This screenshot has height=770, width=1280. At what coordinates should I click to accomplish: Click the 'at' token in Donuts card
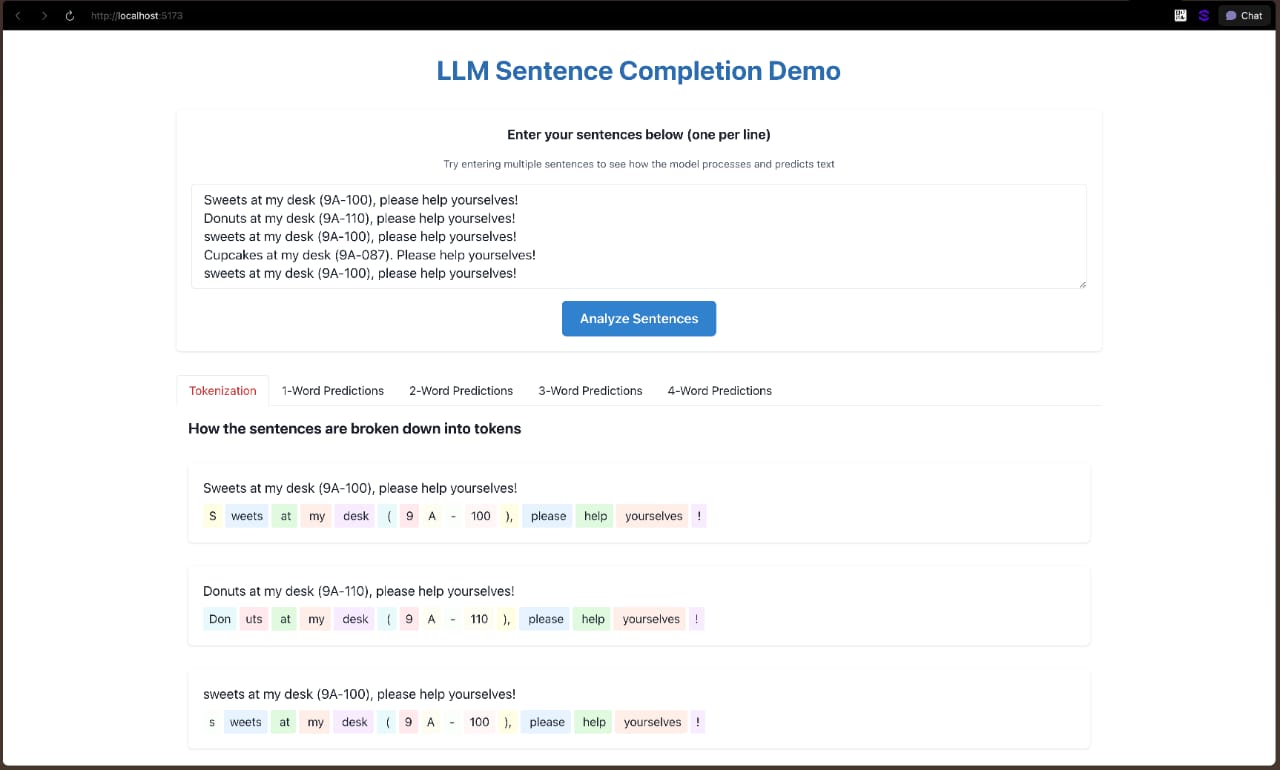click(x=285, y=619)
